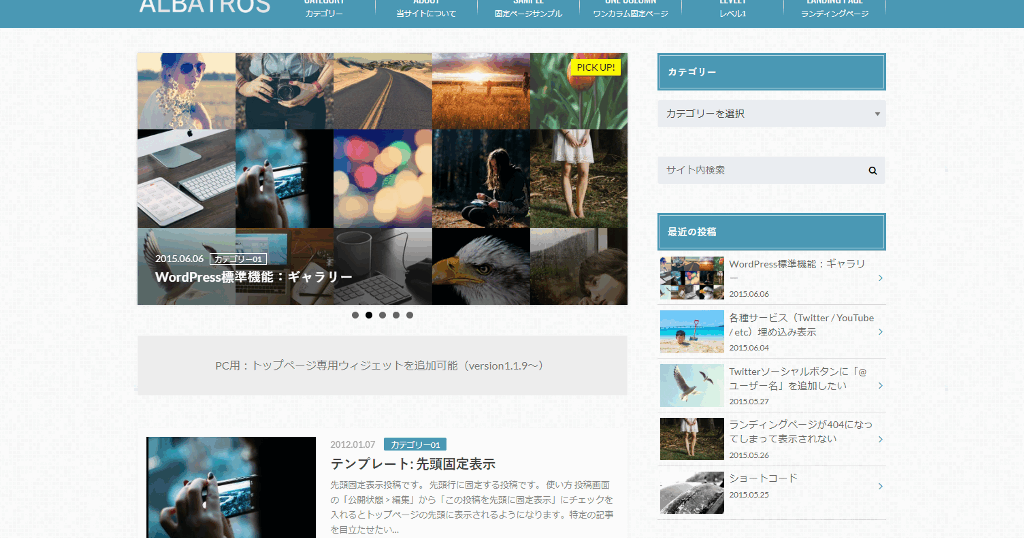Image resolution: width=1024 pixels, height=538 pixels.
Task: Click beach thumbnail in recent posts
Action: click(x=692, y=331)
